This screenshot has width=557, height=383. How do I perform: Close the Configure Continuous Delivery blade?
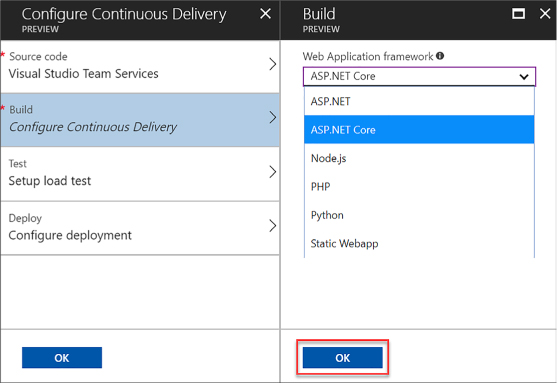point(265,14)
